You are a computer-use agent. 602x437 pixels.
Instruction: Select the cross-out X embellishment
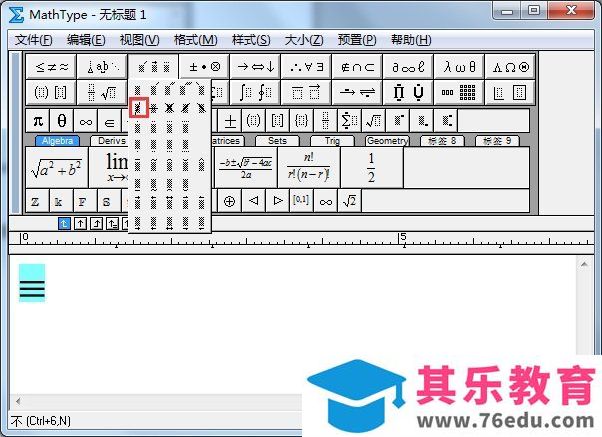[169, 108]
